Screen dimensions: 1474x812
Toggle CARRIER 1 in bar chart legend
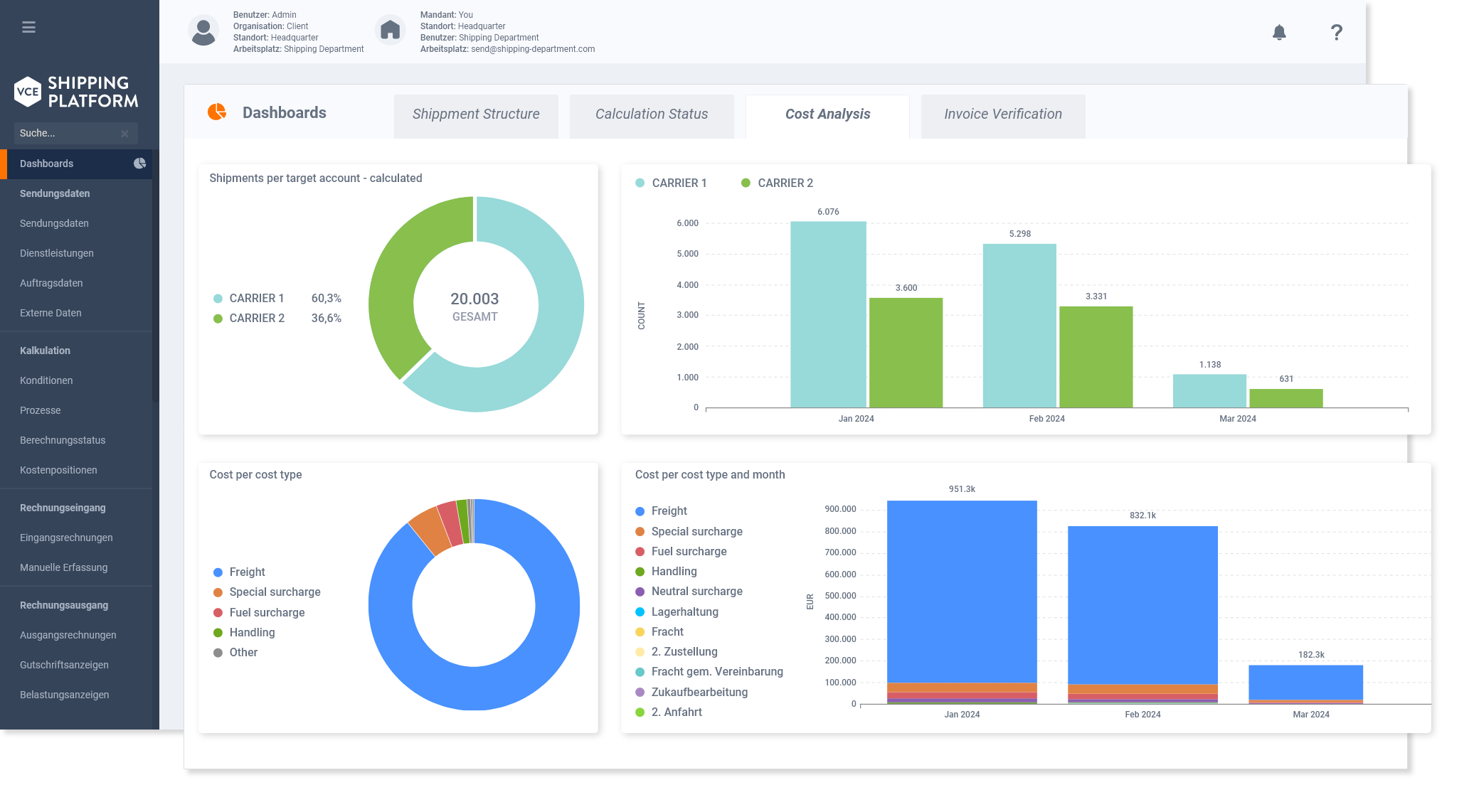pos(671,183)
